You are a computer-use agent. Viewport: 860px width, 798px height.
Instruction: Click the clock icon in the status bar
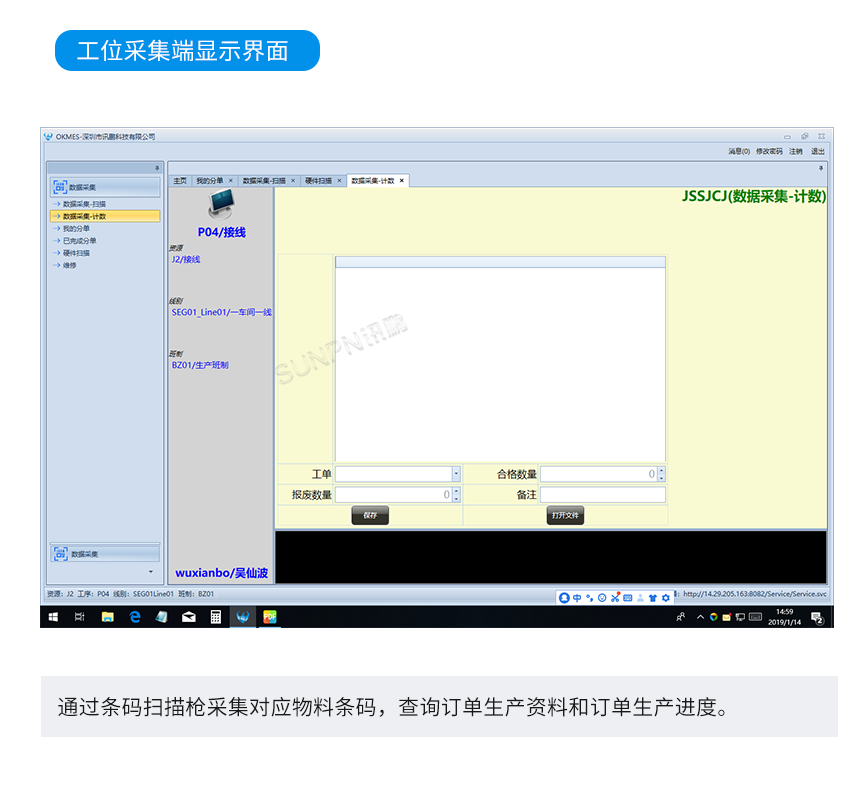point(601,597)
